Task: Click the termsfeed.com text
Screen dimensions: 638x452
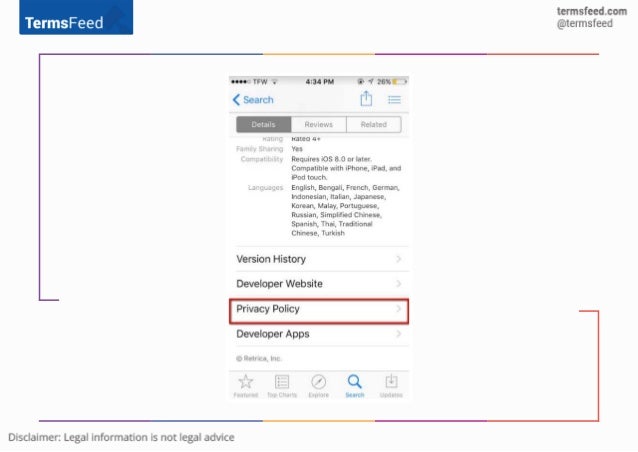Action: point(592,11)
